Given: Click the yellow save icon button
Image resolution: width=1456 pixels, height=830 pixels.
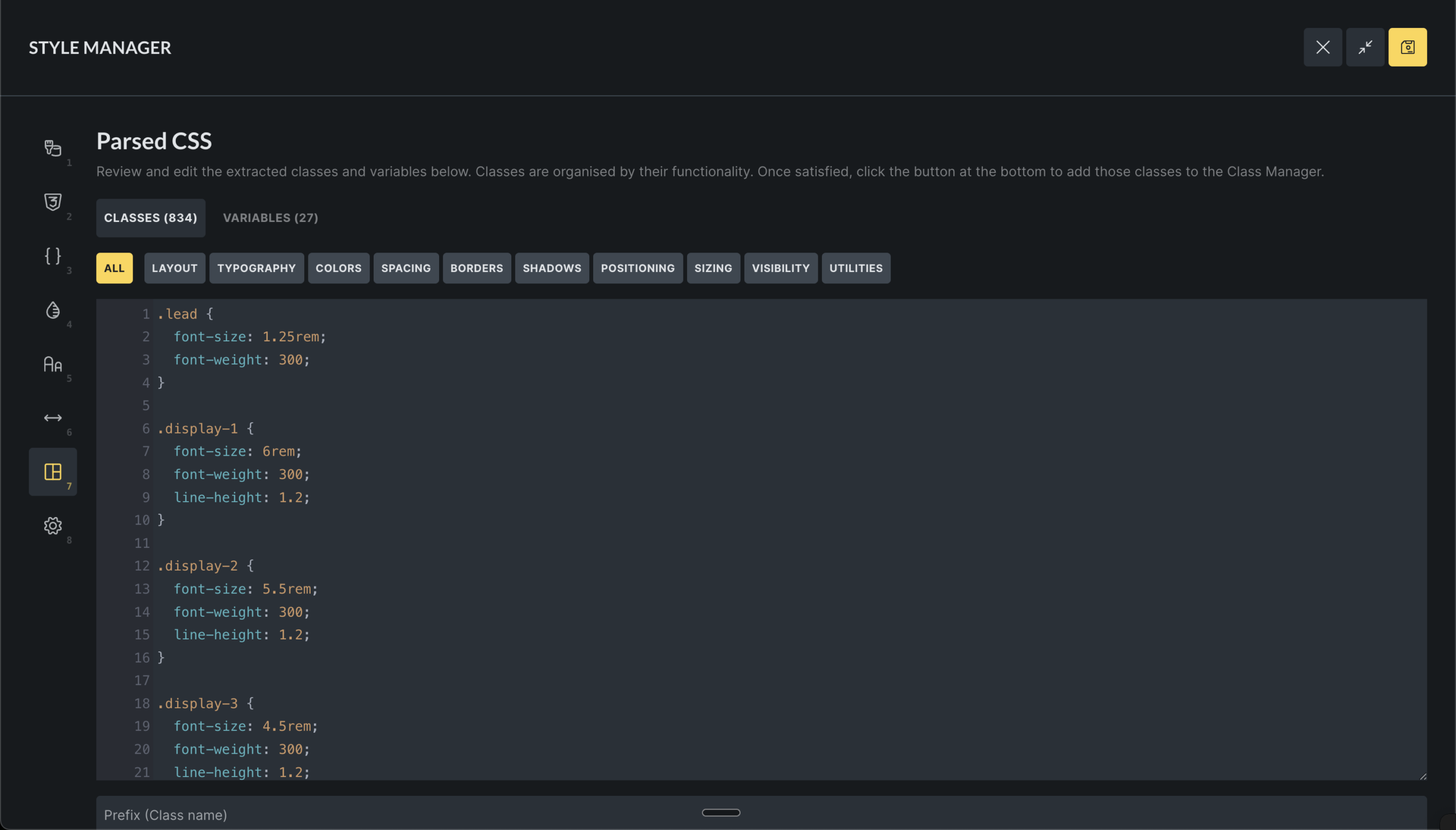Looking at the screenshot, I should [x=1407, y=47].
